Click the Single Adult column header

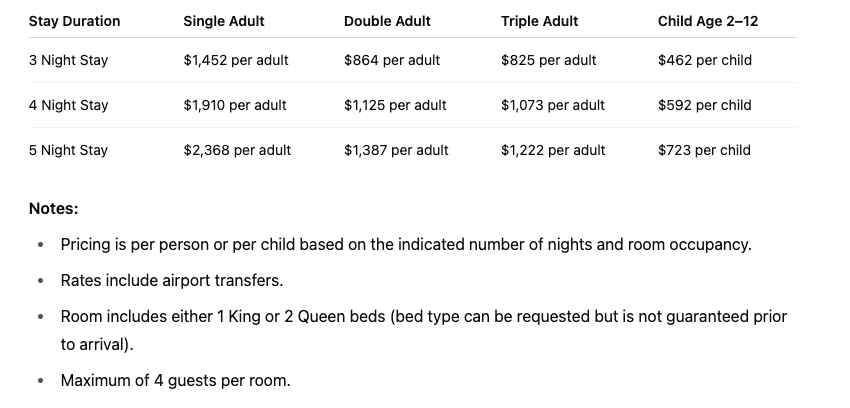pos(224,21)
